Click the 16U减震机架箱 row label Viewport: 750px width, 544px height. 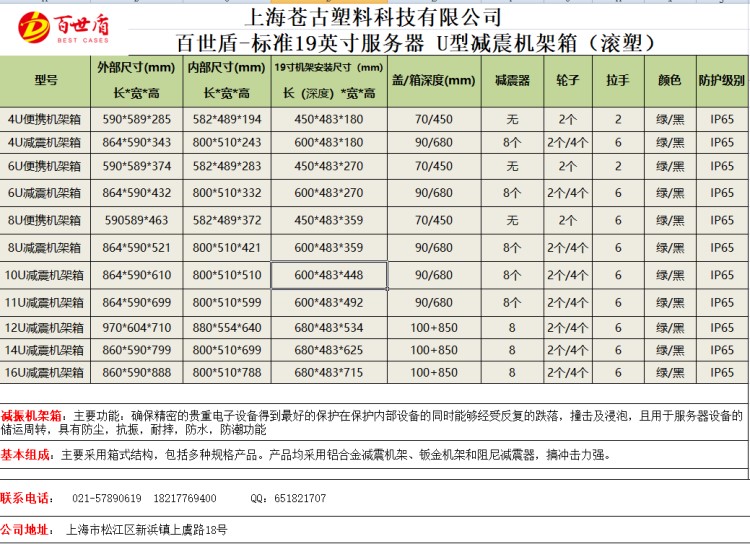46,373
